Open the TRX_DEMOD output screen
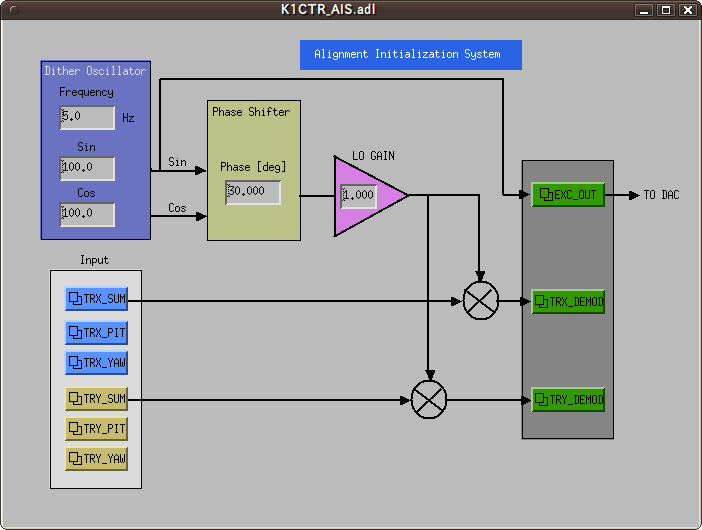This screenshot has width=702, height=530. [x=568, y=301]
